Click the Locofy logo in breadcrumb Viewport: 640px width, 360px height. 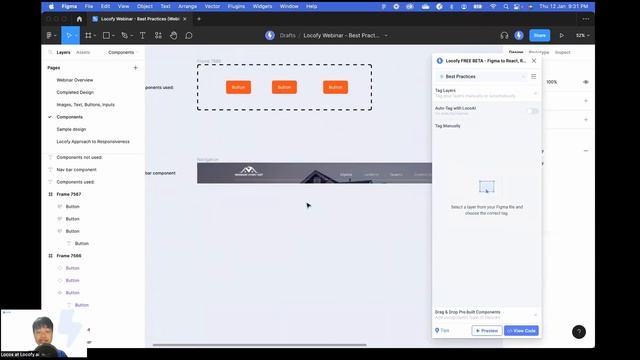[270, 36]
